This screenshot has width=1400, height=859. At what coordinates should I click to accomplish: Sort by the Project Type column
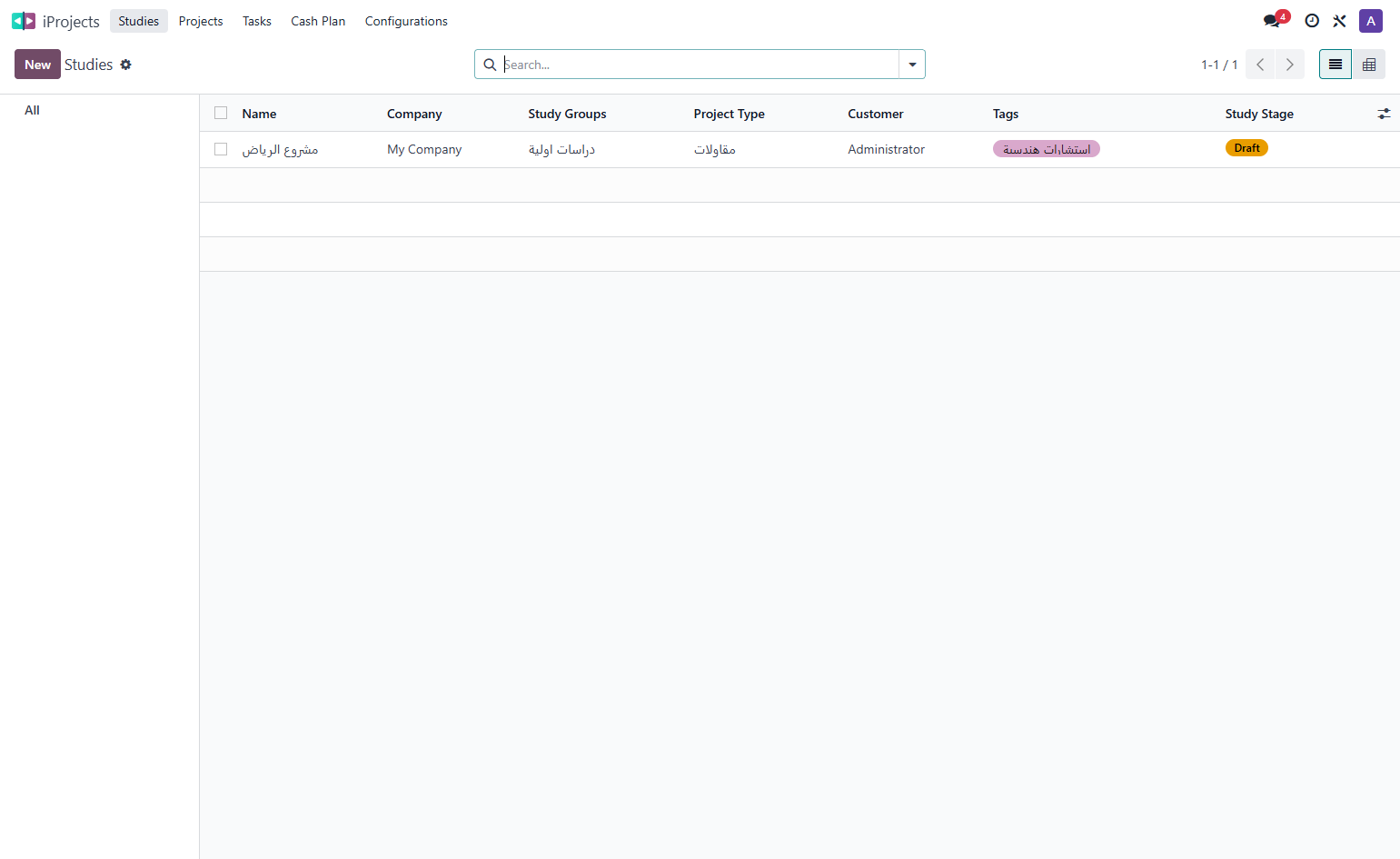(x=729, y=114)
